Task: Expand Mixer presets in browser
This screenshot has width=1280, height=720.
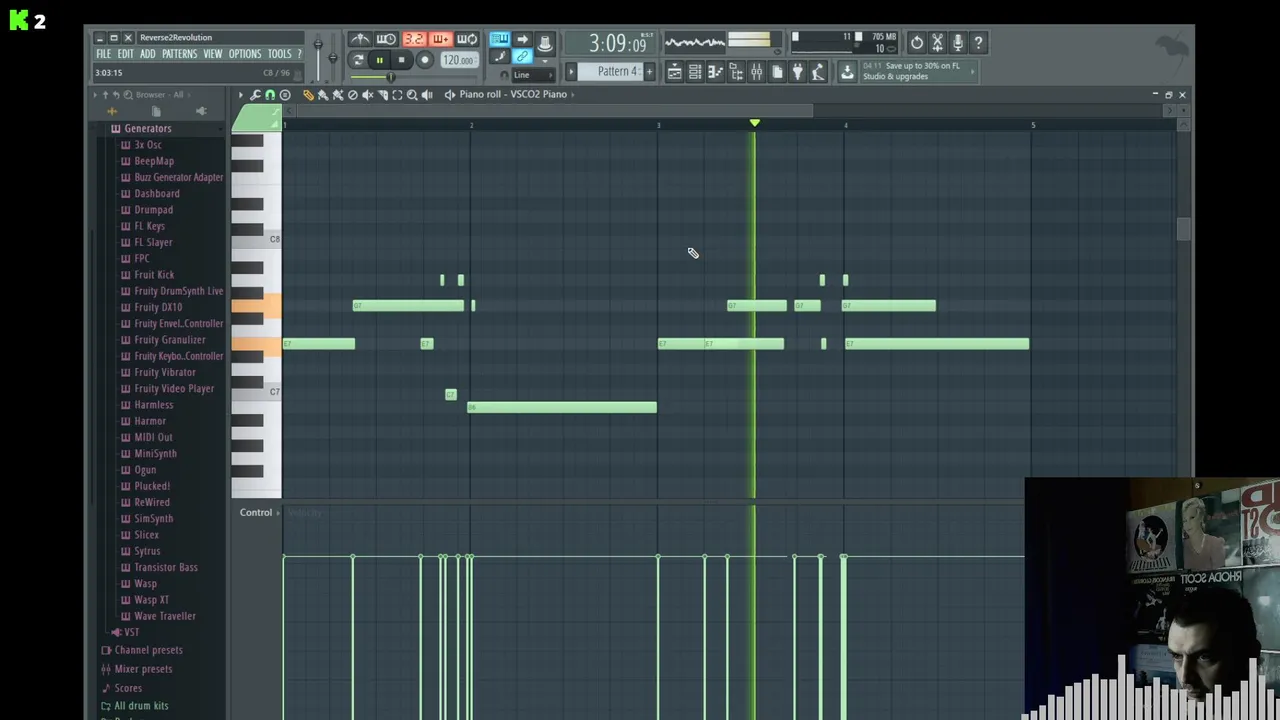Action: (143, 669)
